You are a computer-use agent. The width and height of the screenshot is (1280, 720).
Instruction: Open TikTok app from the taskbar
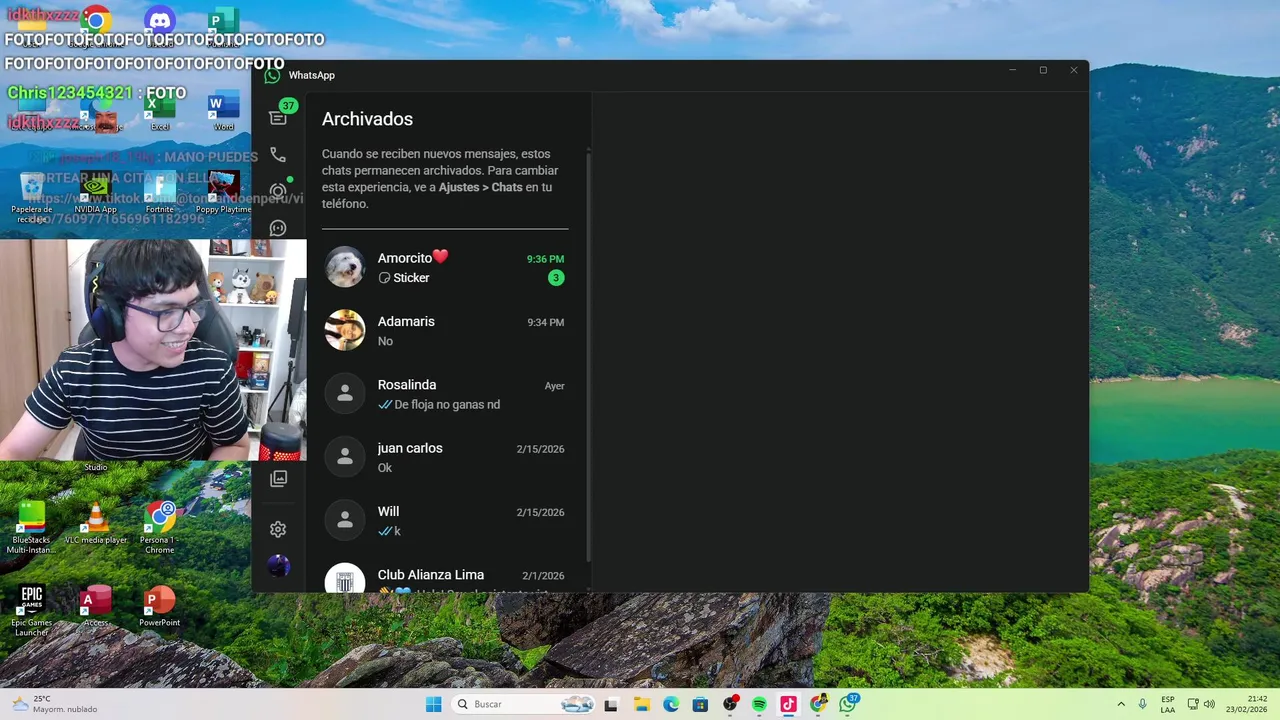789,704
